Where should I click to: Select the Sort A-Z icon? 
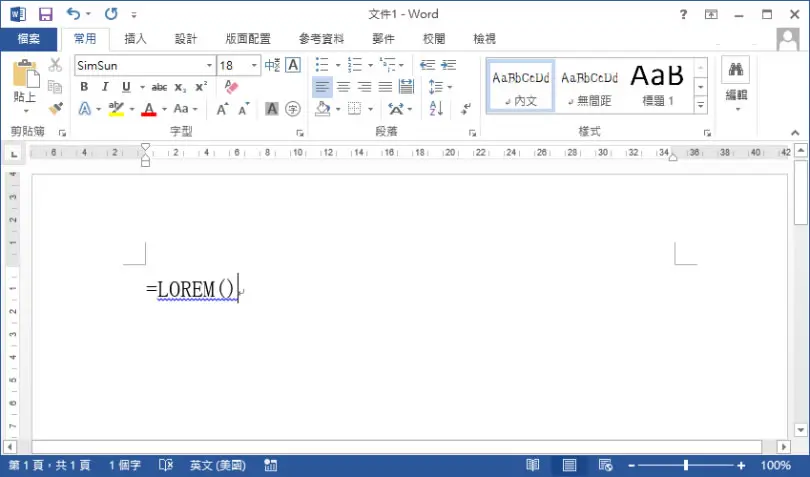pyautogui.click(x=435, y=109)
